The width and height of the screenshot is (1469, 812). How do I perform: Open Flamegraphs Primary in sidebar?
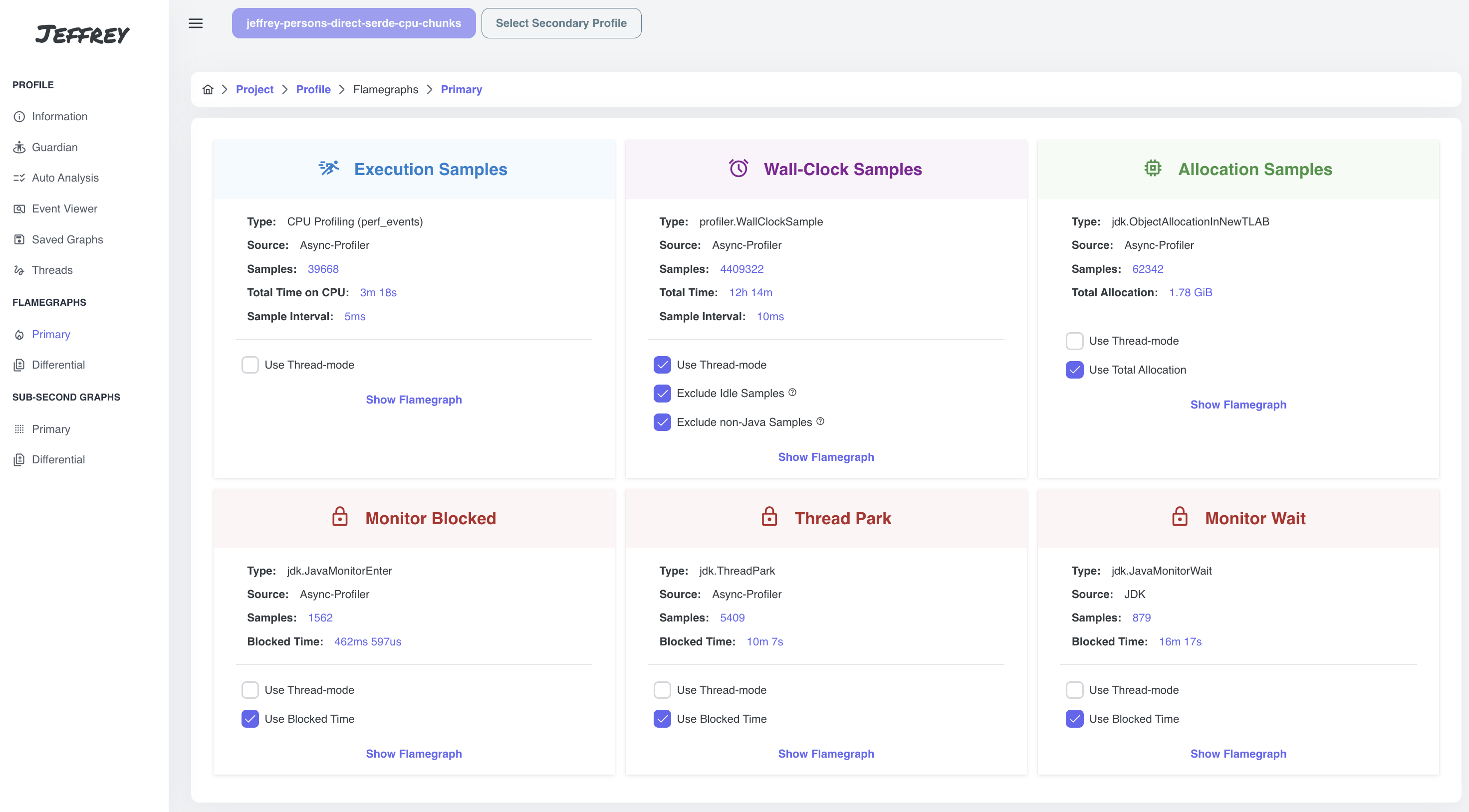click(x=51, y=335)
